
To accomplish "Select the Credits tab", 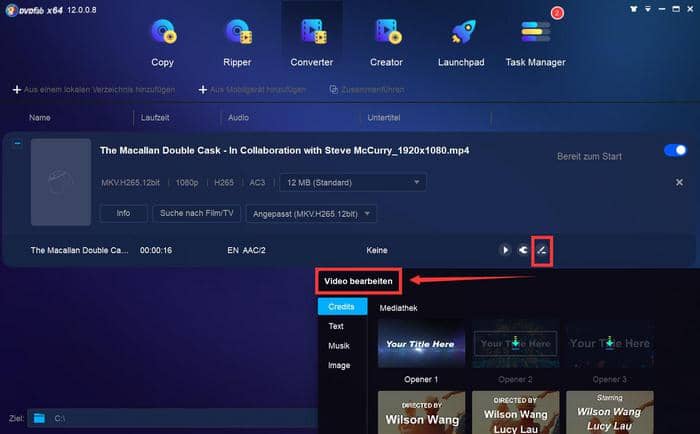I will pos(342,307).
